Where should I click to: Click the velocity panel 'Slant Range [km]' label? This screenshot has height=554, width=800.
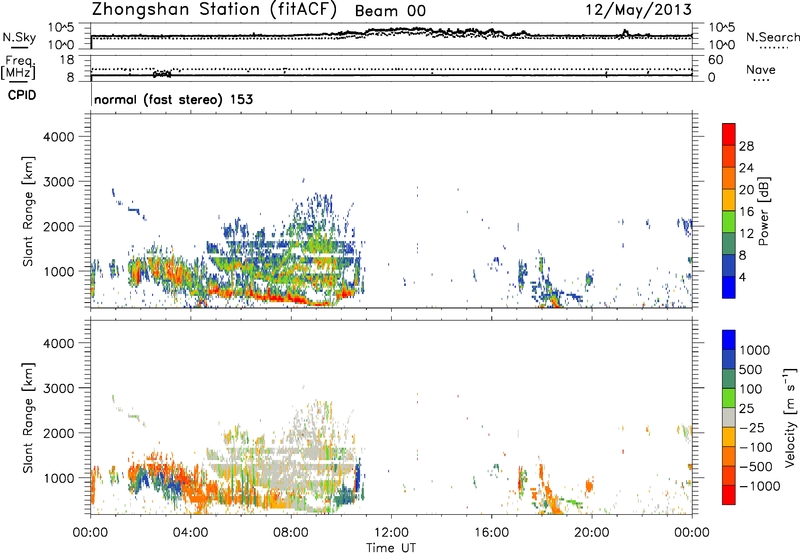tap(28, 418)
